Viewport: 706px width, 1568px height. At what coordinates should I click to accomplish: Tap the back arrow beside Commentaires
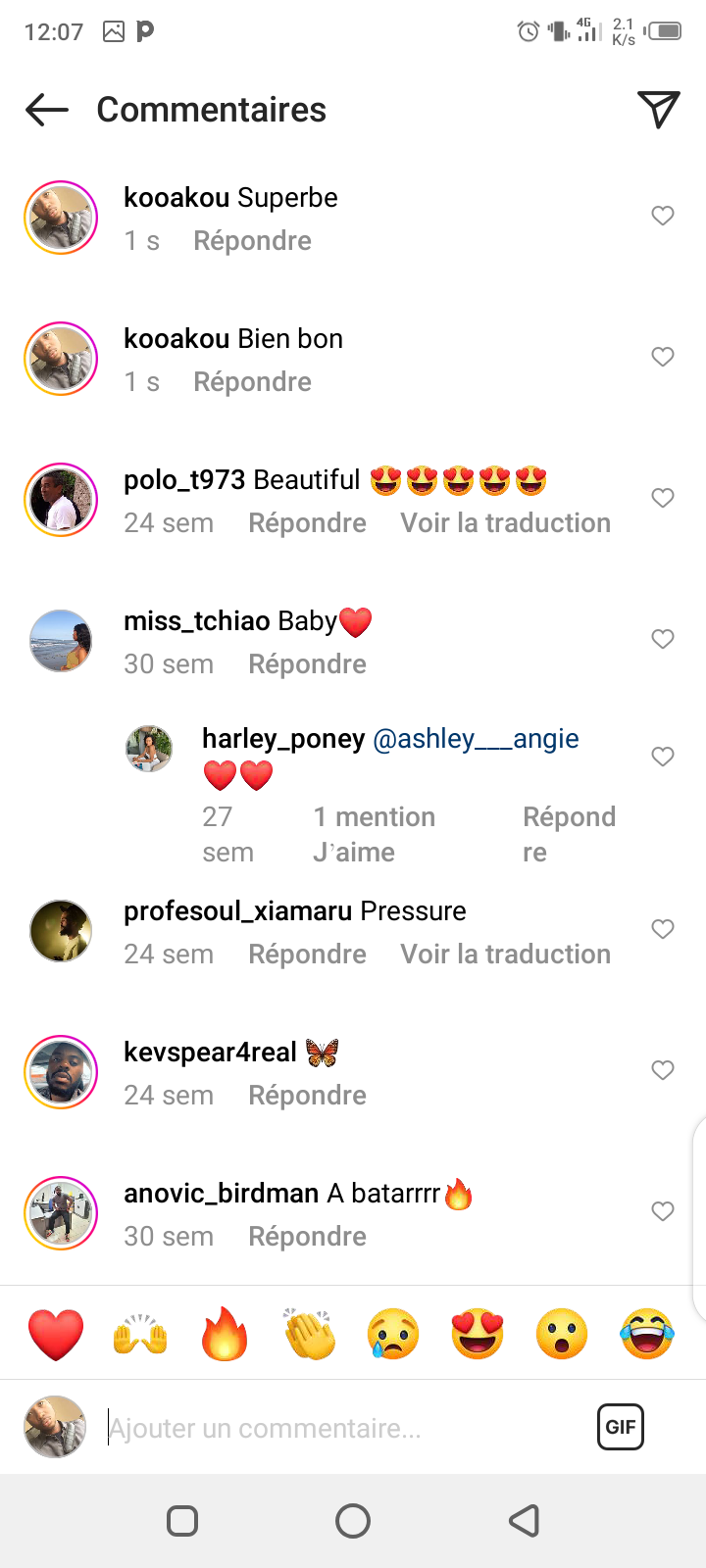(47, 110)
